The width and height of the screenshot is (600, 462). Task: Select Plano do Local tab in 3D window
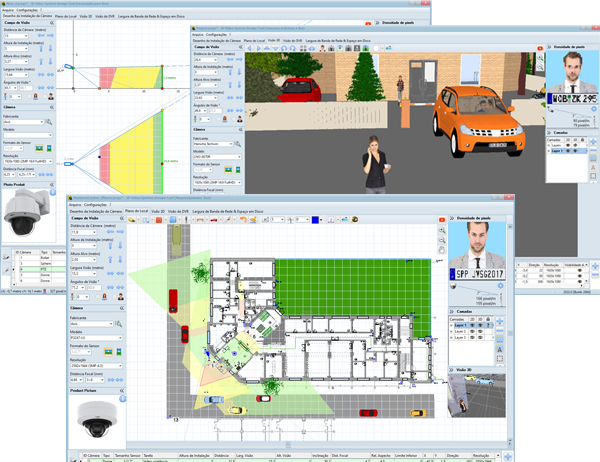click(254, 40)
